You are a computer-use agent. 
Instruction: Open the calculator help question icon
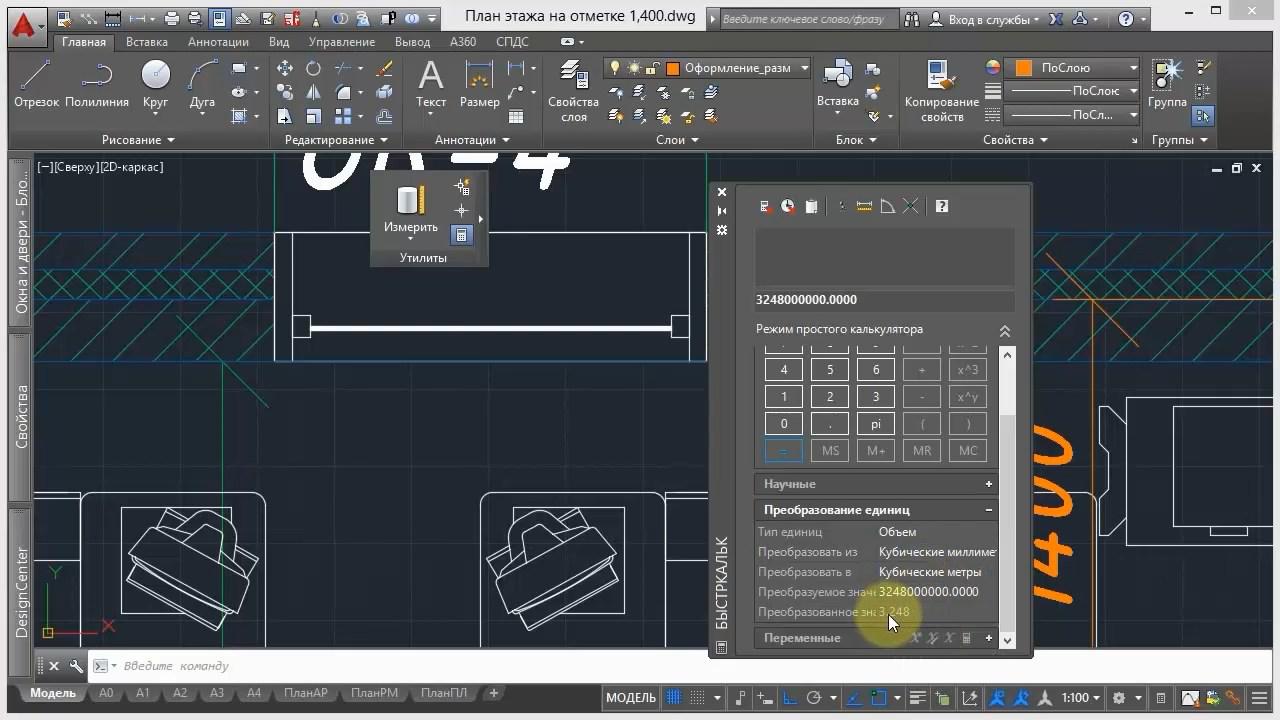(941, 206)
